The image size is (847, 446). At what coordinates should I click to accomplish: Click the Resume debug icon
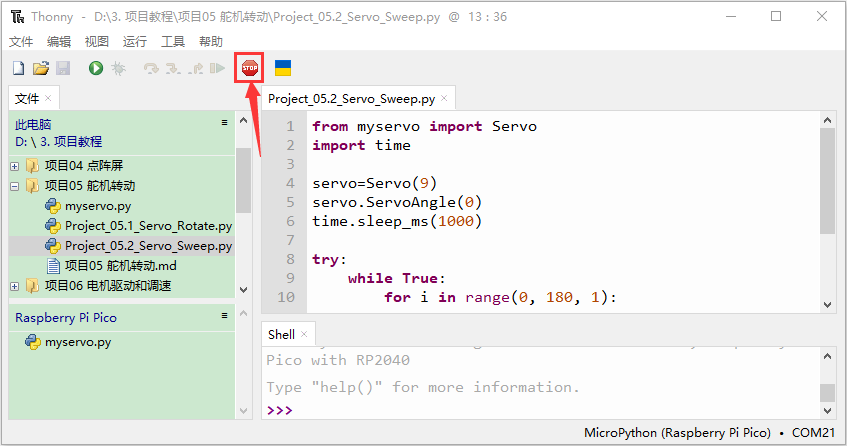coord(217,68)
